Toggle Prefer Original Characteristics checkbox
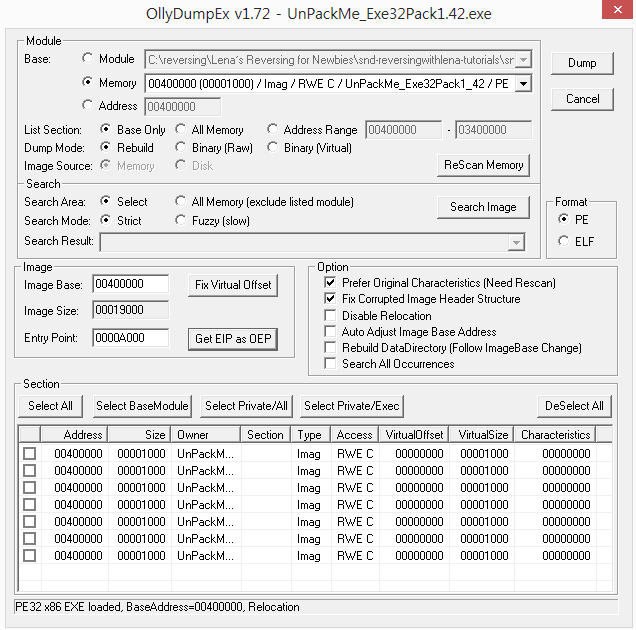 (330, 282)
